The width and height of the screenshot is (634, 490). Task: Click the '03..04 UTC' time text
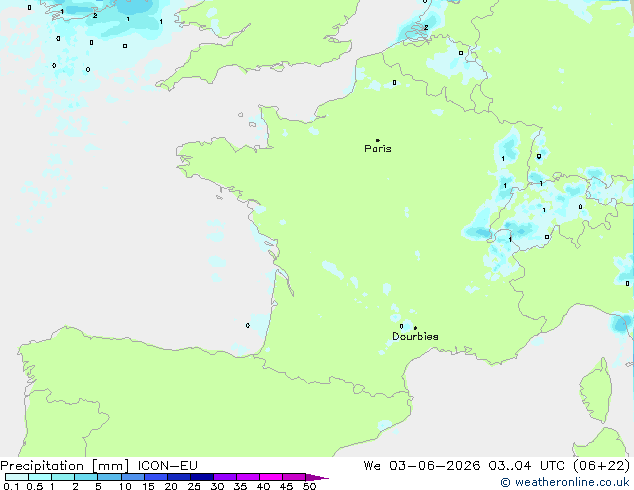click(526, 466)
